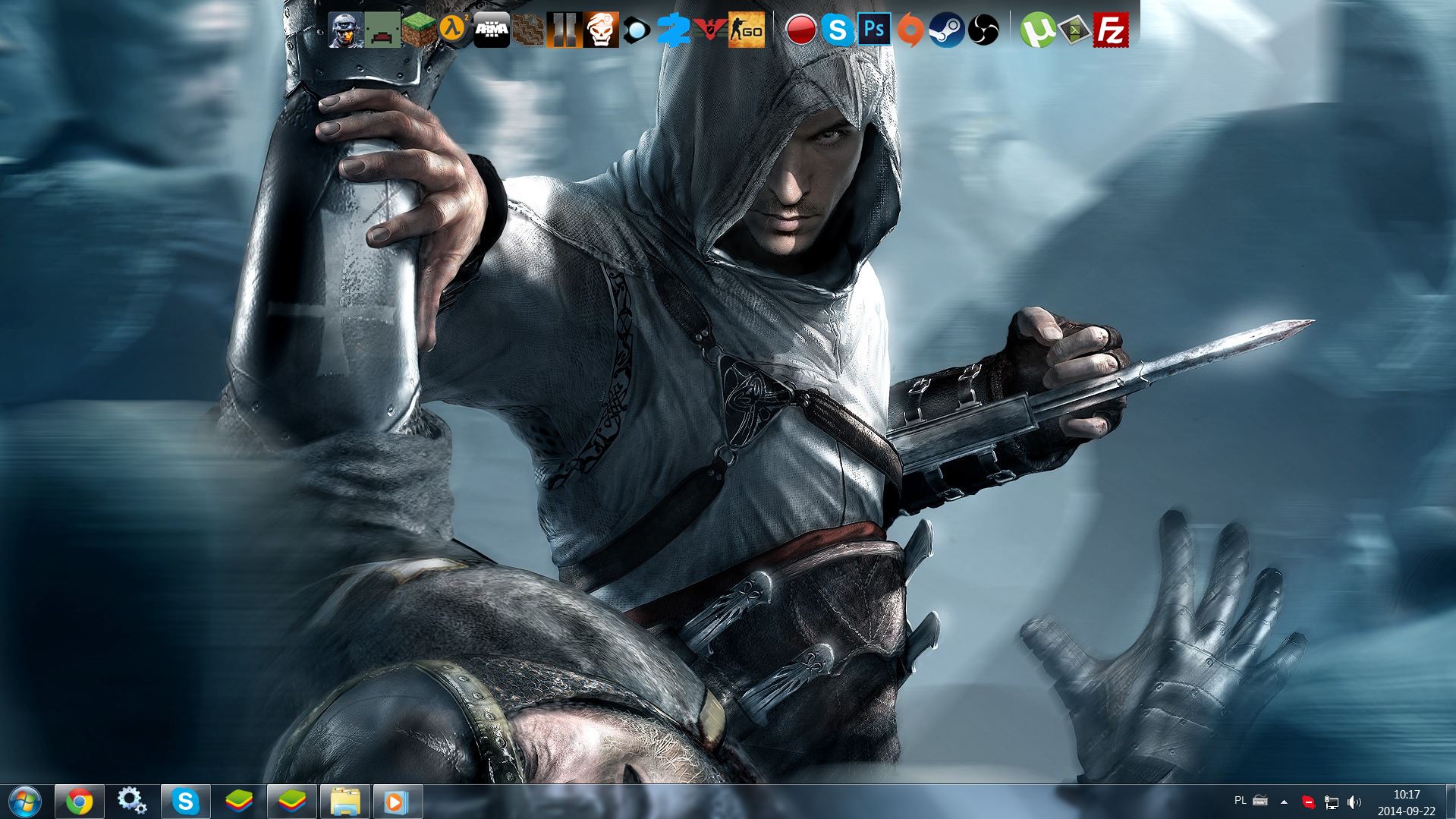Launch Skype from the top dock
The width and height of the screenshot is (1456, 819).
tap(838, 30)
